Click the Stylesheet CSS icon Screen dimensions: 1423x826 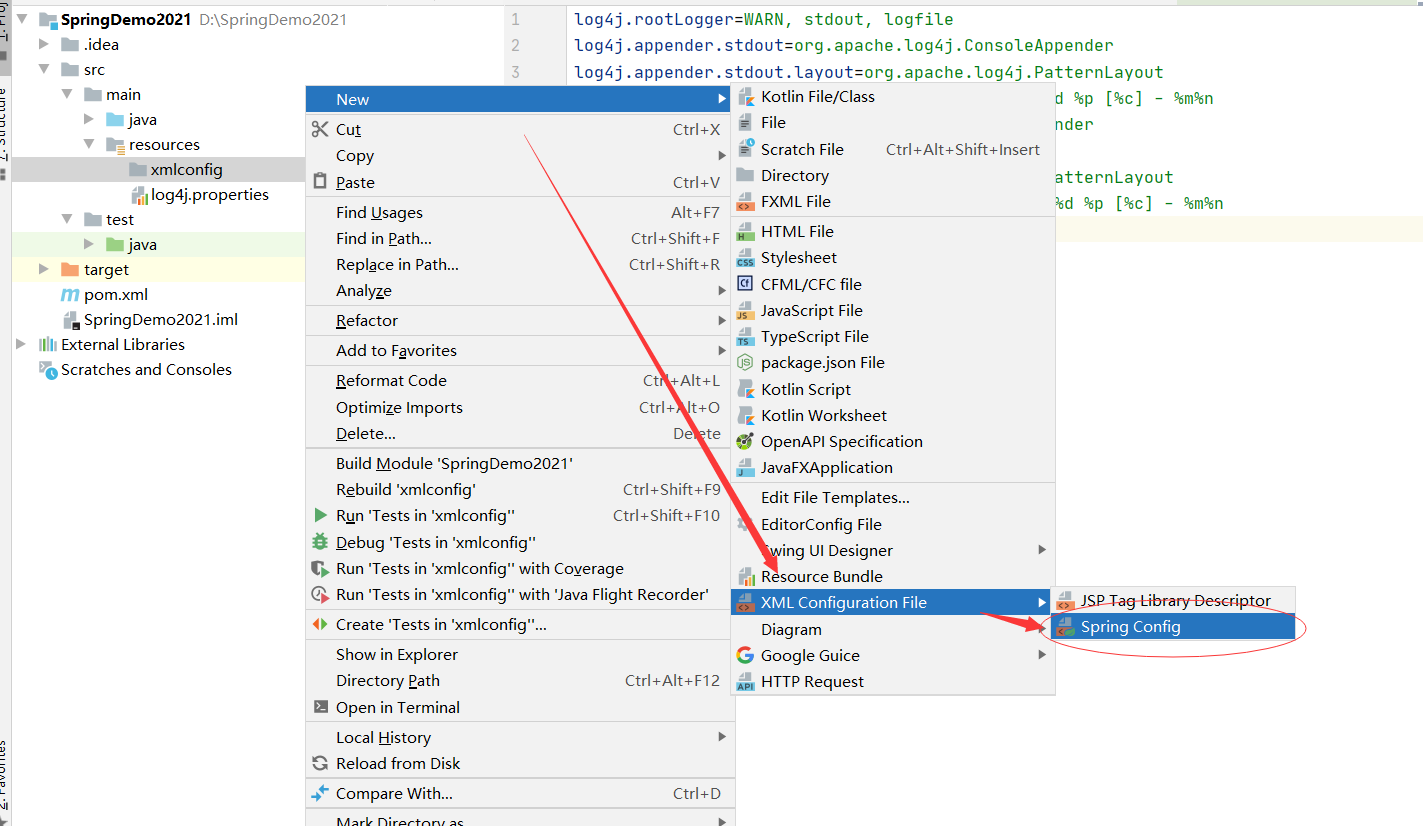point(745,258)
